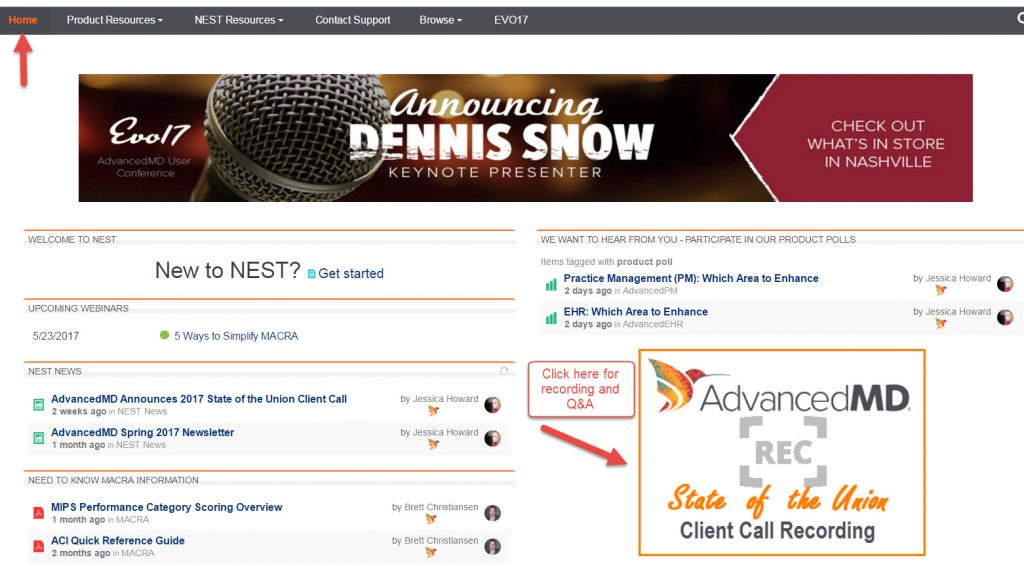Click the refresh circle icon in NEST News header
Image resolution: width=1024 pixels, height=566 pixels.
(504, 371)
